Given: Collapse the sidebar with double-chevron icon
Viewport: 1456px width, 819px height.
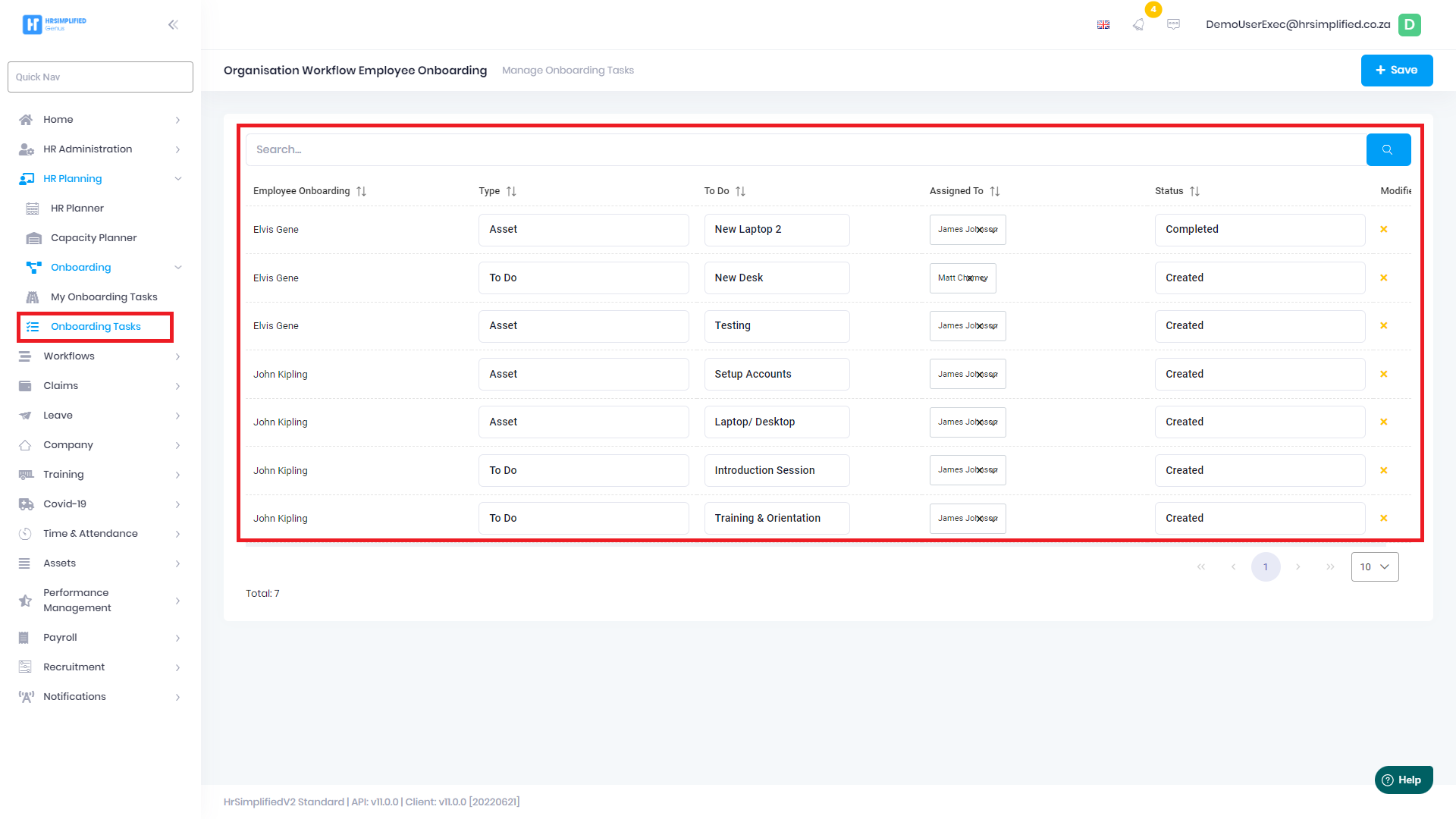Looking at the screenshot, I should [173, 24].
